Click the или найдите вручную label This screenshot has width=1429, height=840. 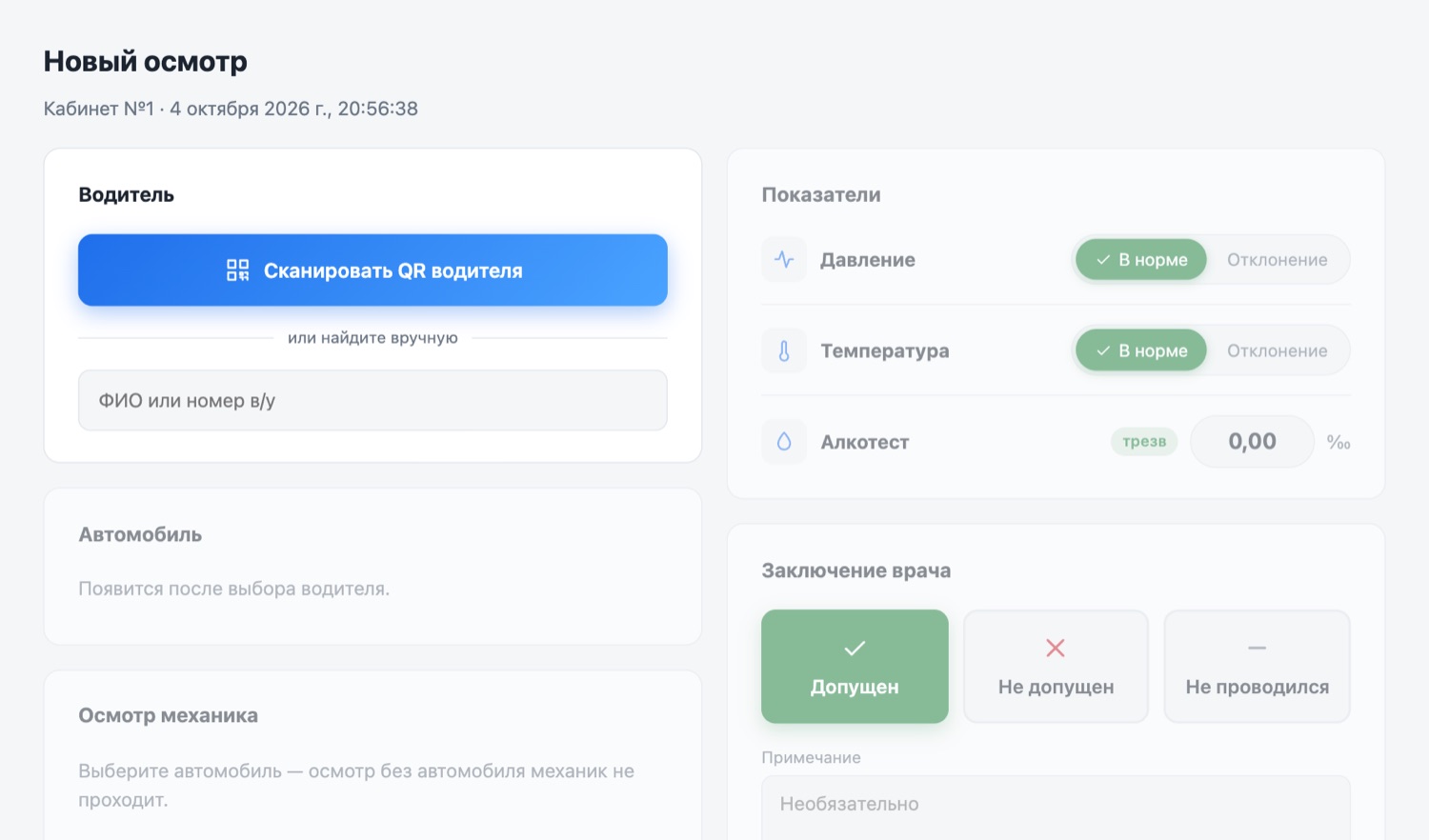pos(372,337)
